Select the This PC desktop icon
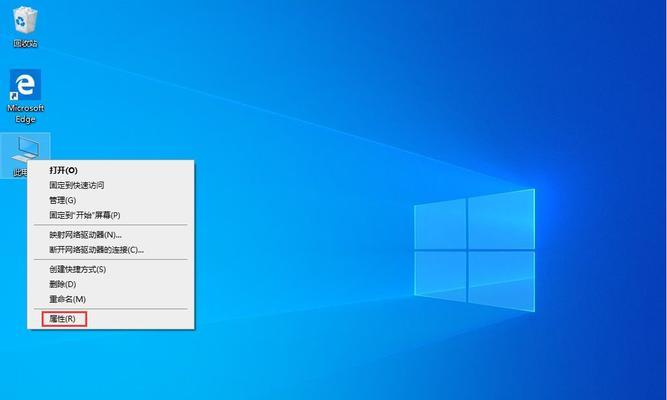Viewport: 667px width, 400px height. pos(25,155)
